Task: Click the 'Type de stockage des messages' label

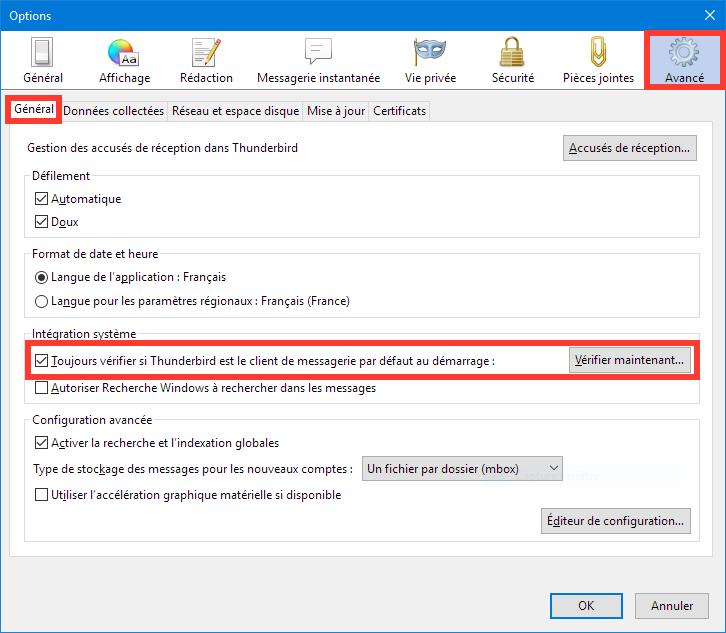Action: [x=192, y=469]
